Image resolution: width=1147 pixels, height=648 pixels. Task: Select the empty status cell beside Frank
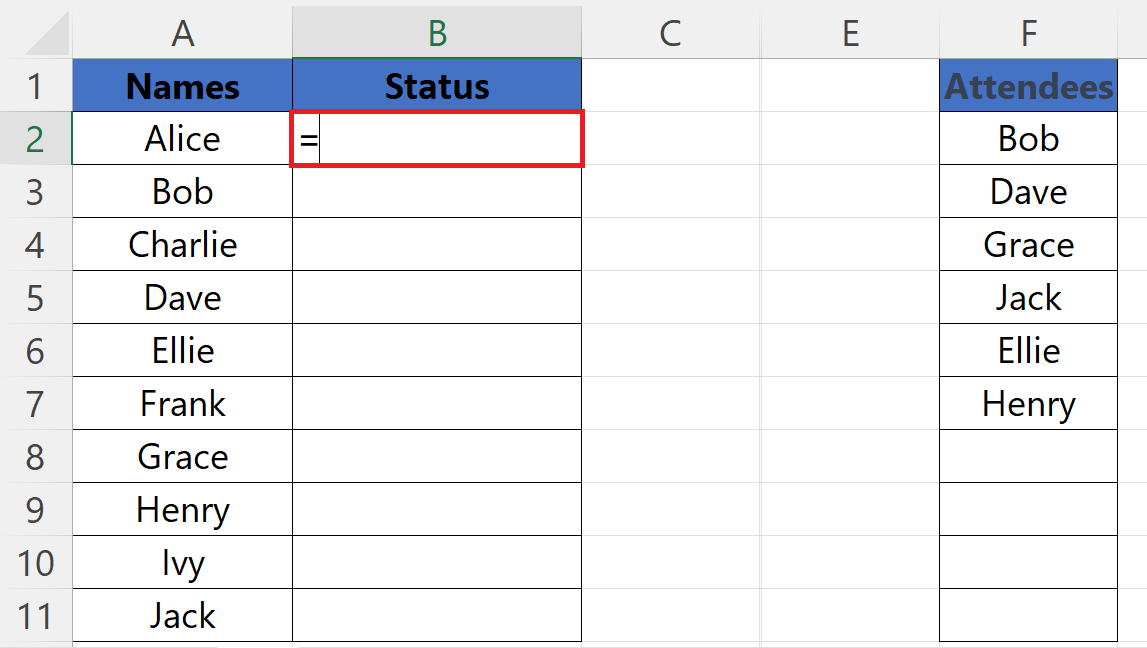pos(436,403)
